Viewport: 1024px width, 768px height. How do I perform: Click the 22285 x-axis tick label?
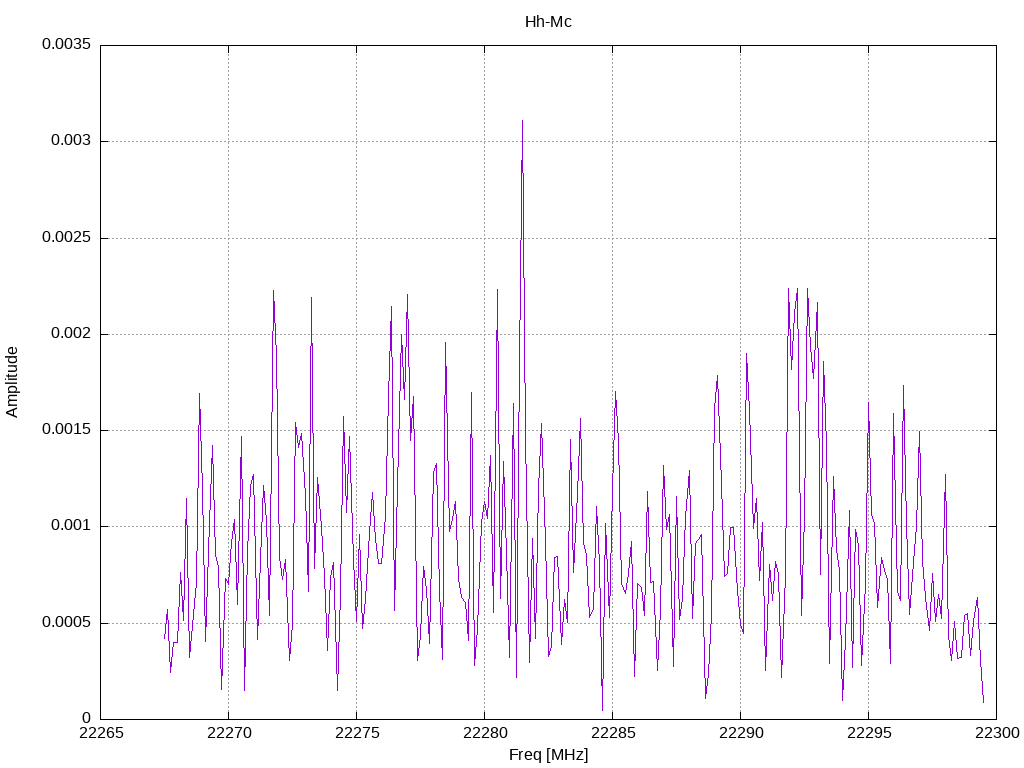pos(612,735)
